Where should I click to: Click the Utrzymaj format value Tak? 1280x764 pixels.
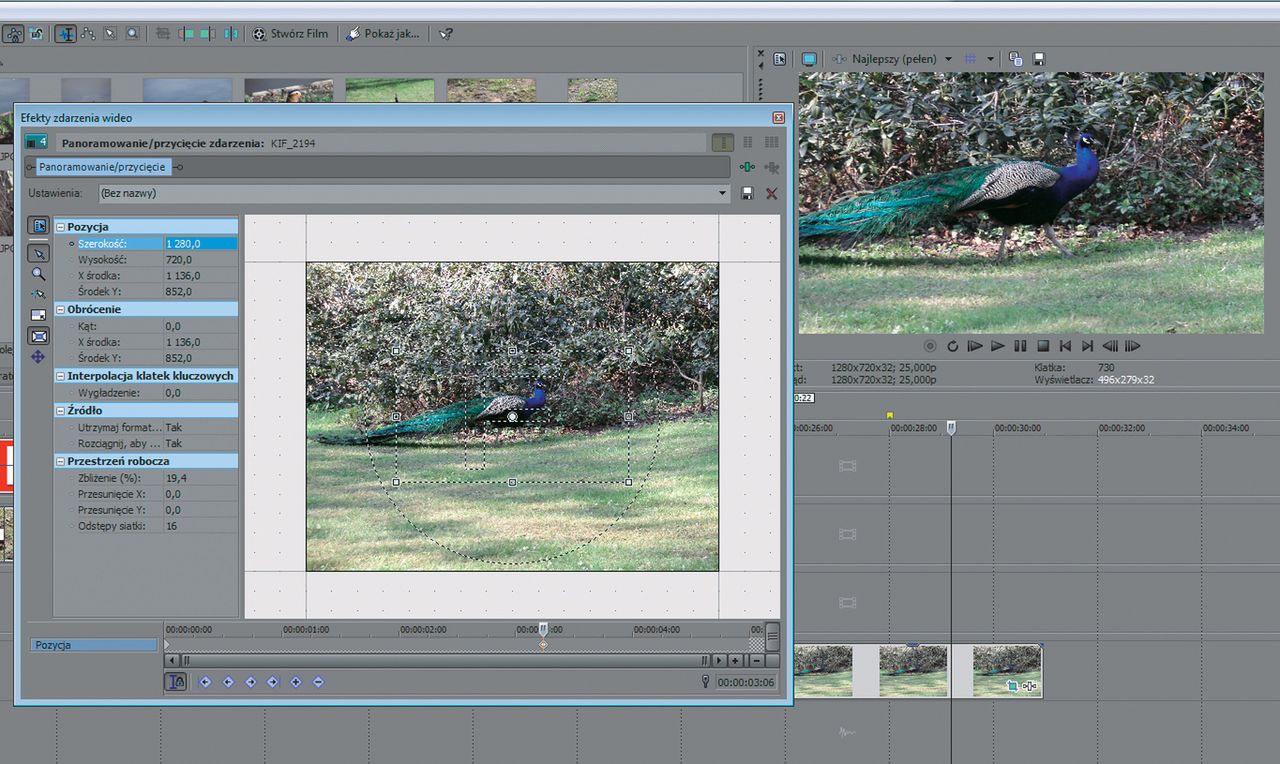(200, 427)
